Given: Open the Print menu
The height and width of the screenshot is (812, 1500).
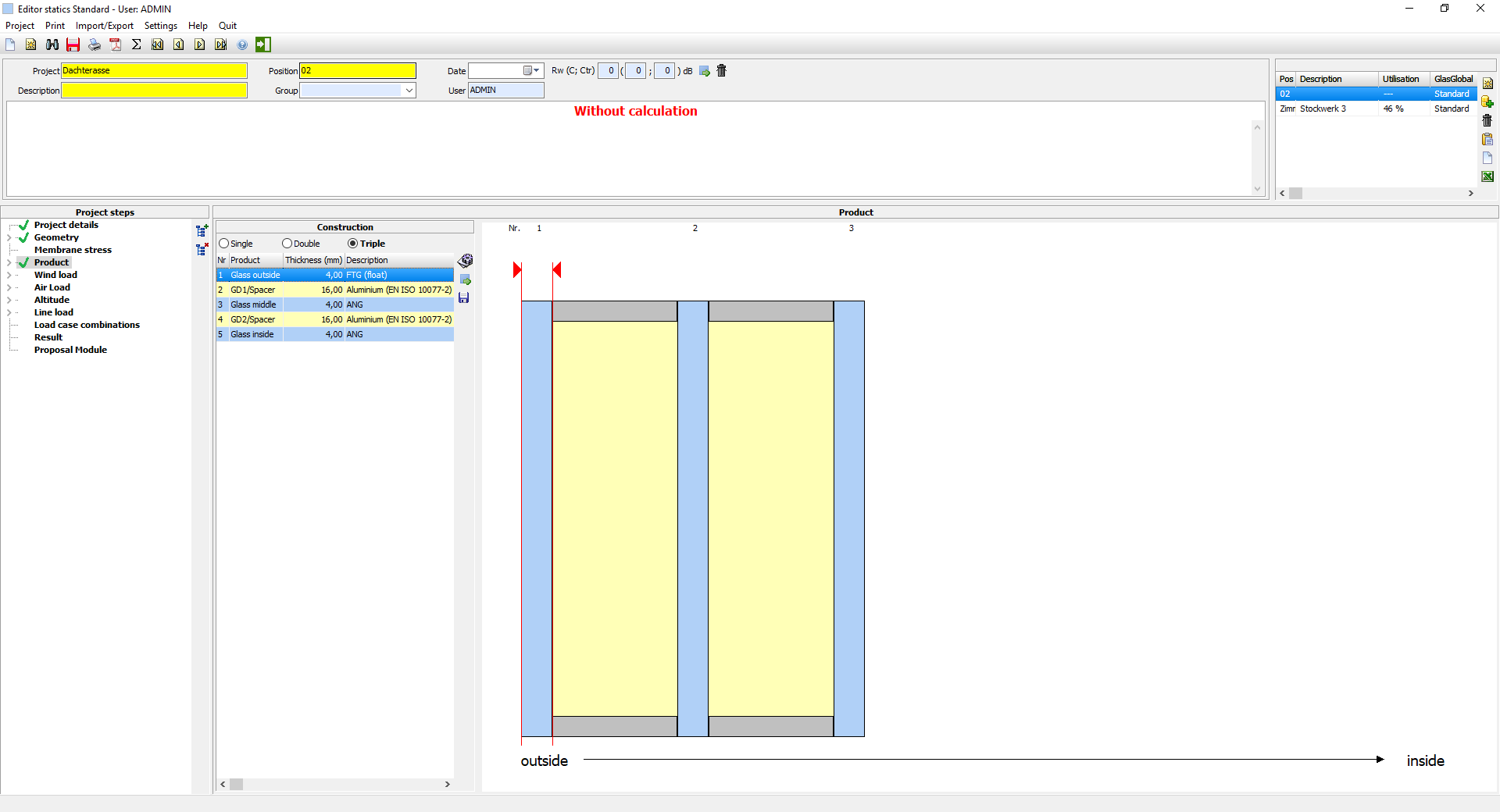Looking at the screenshot, I should 55,26.
